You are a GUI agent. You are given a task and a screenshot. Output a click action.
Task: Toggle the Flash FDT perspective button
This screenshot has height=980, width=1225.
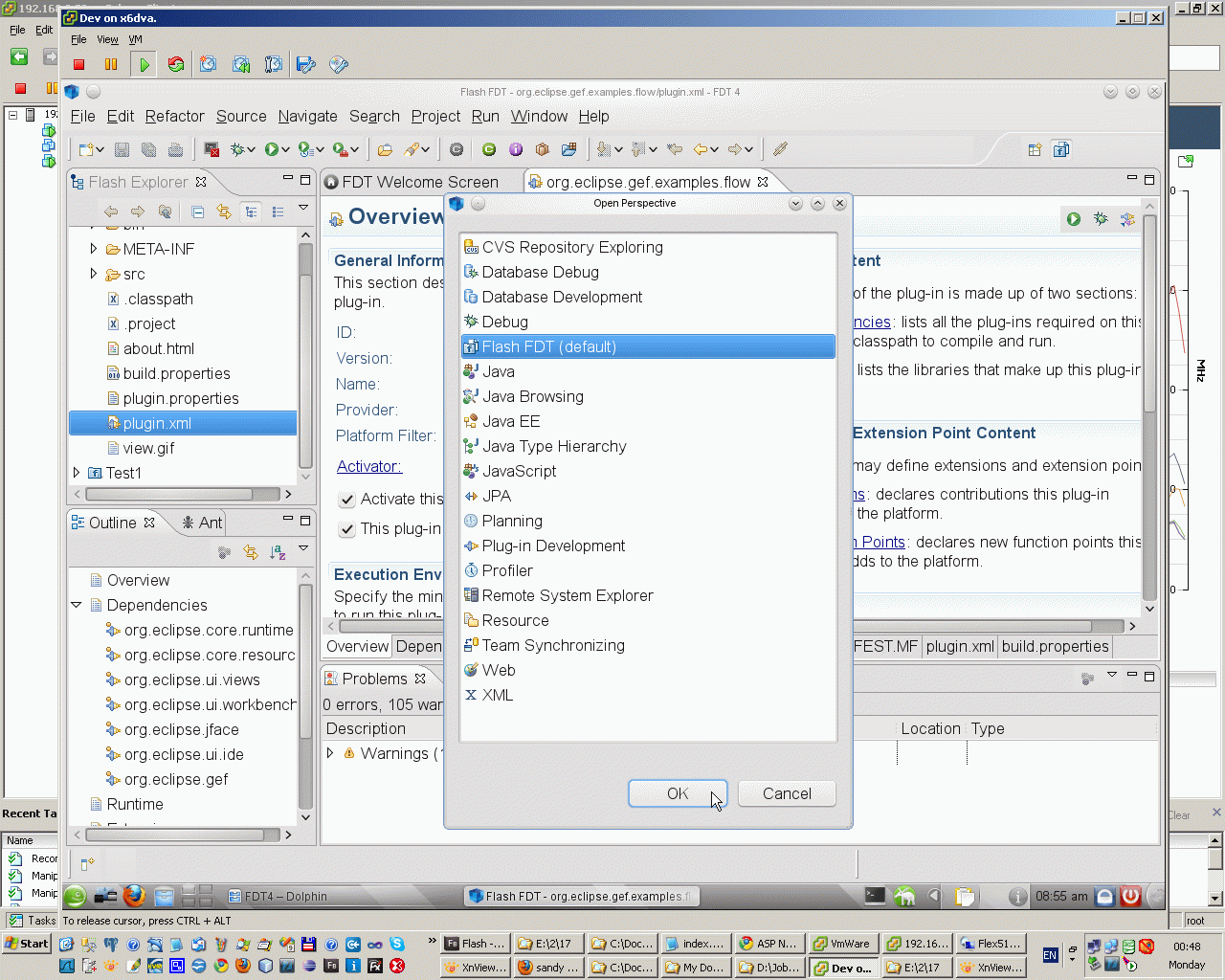point(1061,149)
